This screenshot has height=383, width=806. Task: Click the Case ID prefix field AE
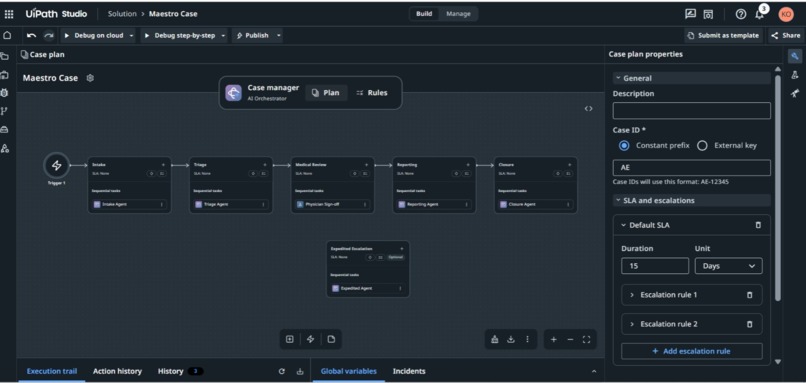coord(691,168)
